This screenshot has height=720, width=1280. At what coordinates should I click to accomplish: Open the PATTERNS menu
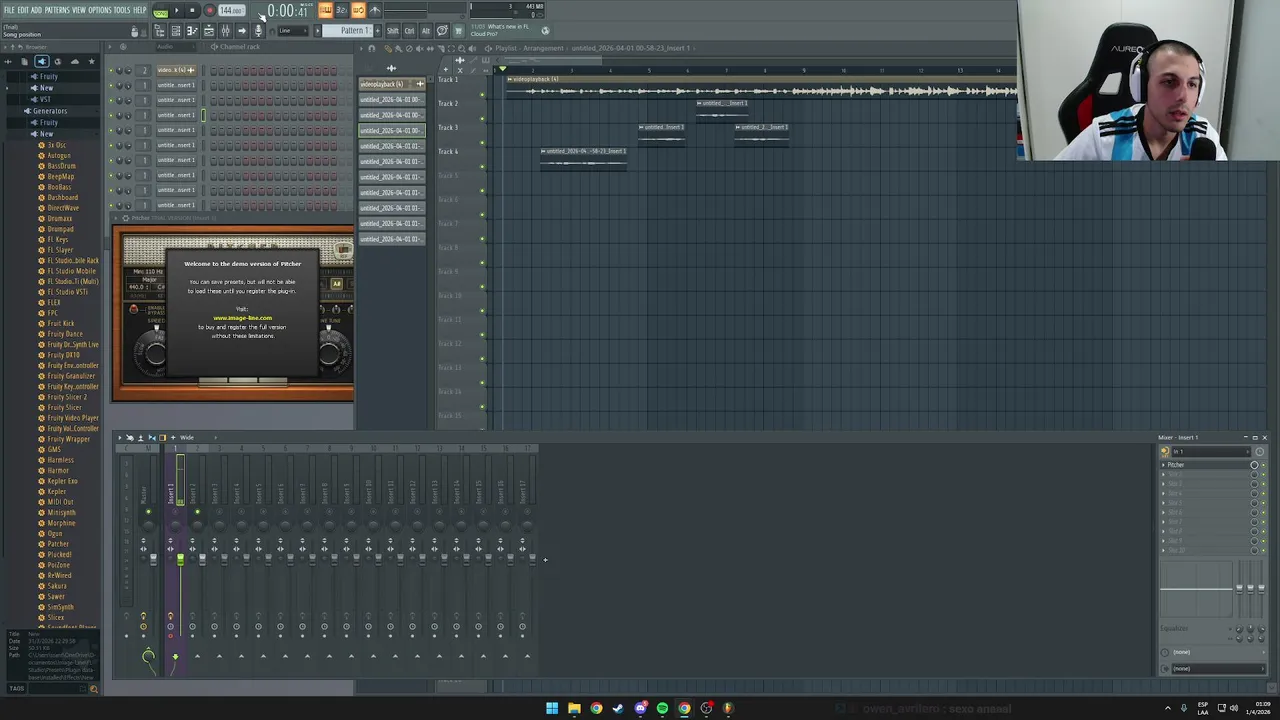click(x=57, y=10)
